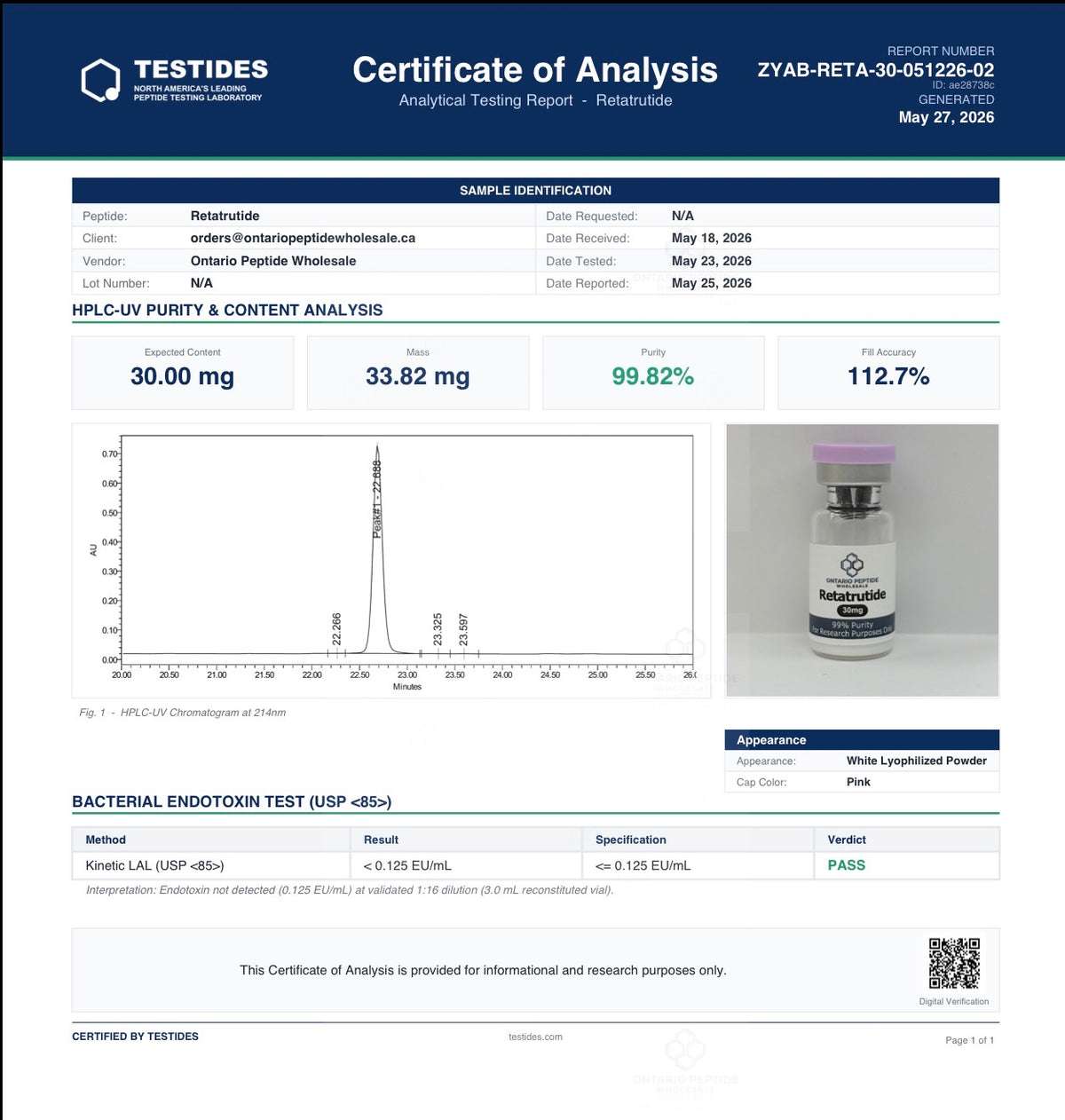Click the peak label 23.597 on chromatogram
This screenshot has width=1065, height=1120.
tap(463, 628)
